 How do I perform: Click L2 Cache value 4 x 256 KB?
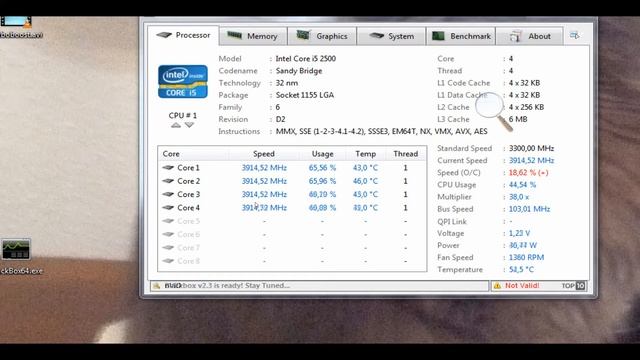527,107
